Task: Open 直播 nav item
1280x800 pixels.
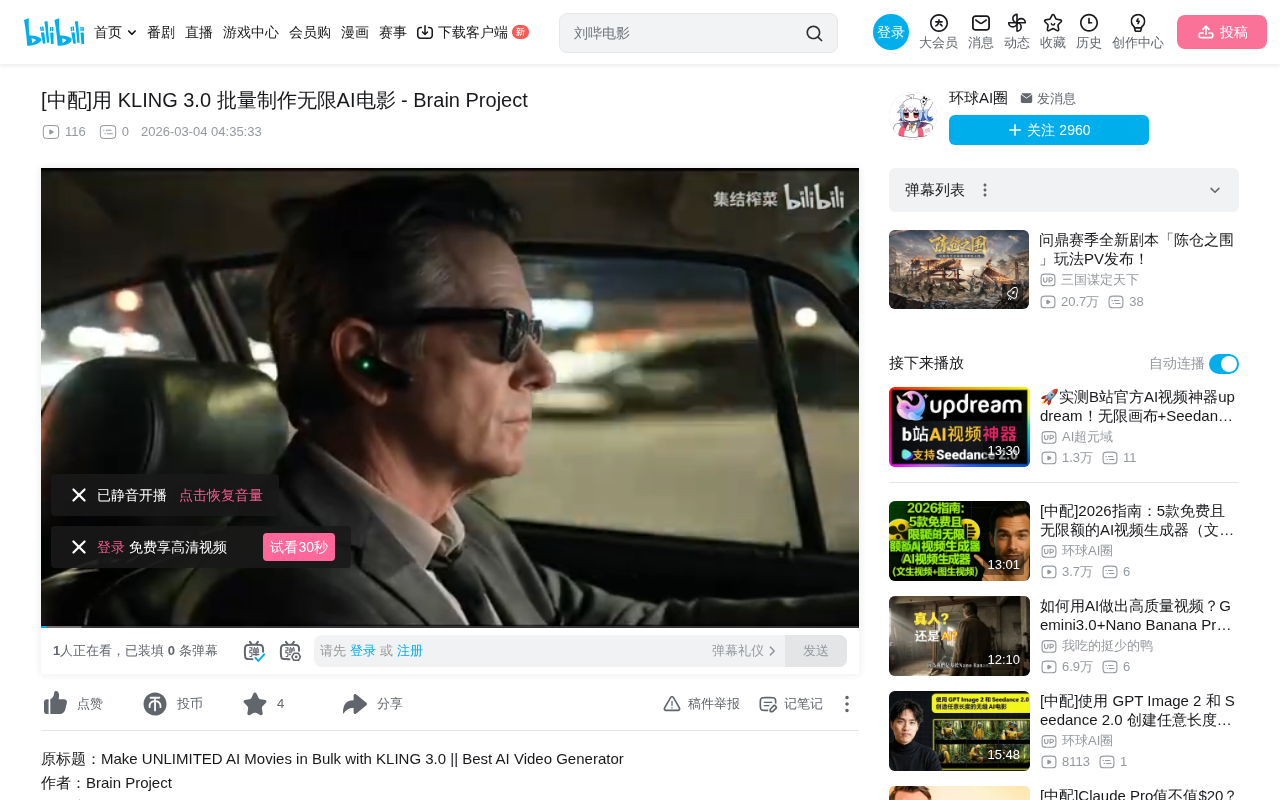Action: [199, 32]
